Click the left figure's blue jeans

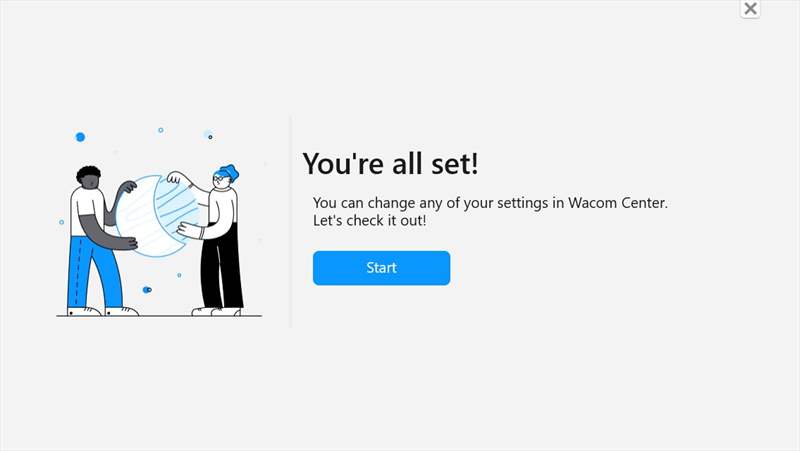[93, 273]
